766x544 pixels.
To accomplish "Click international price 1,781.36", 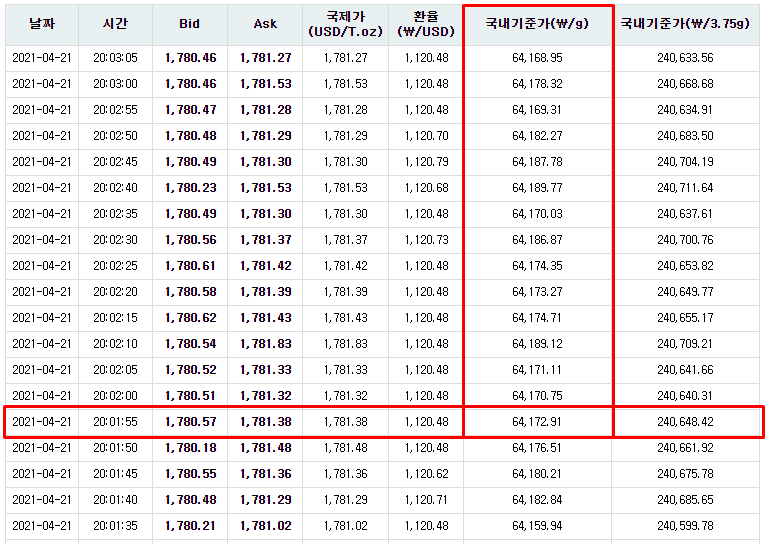I will click(x=345, y=474).
